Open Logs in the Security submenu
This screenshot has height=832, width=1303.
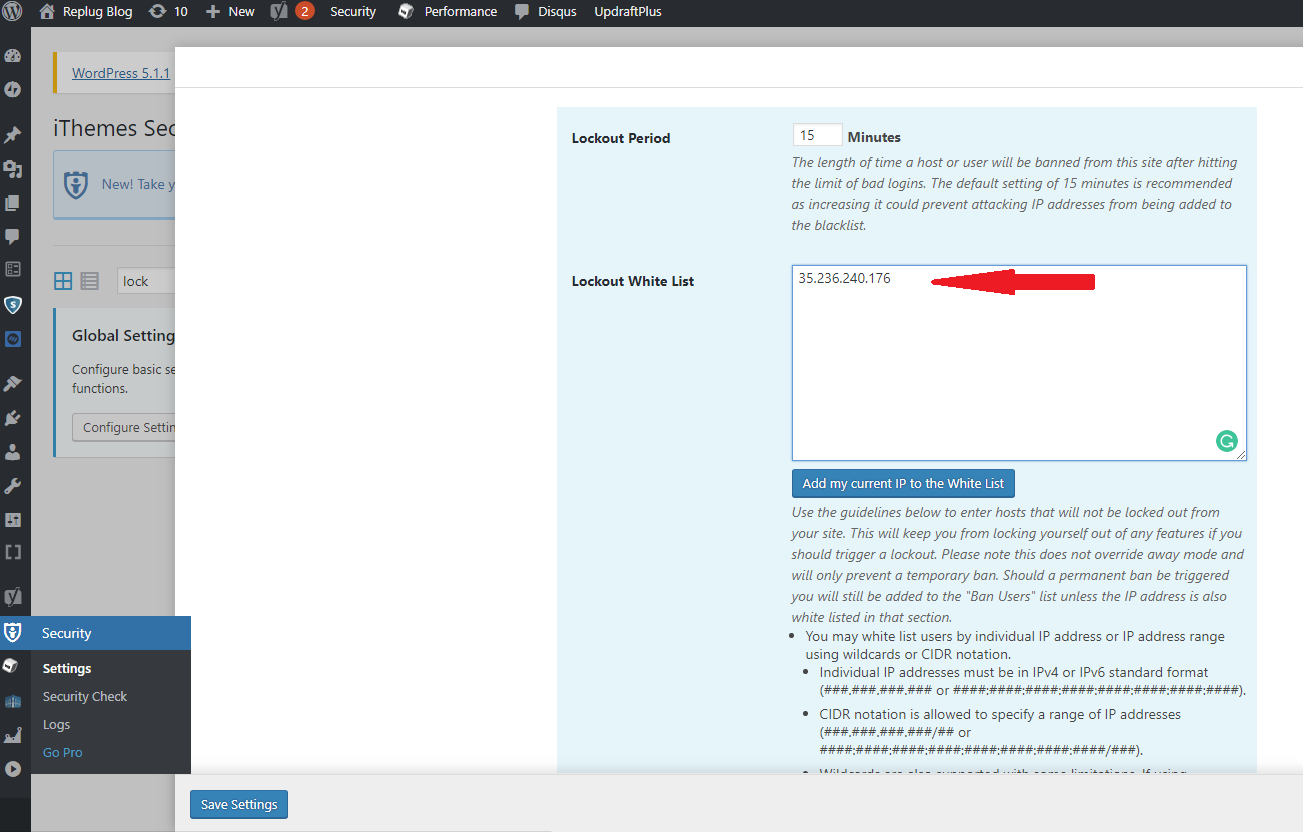click(x=57, y=724)
